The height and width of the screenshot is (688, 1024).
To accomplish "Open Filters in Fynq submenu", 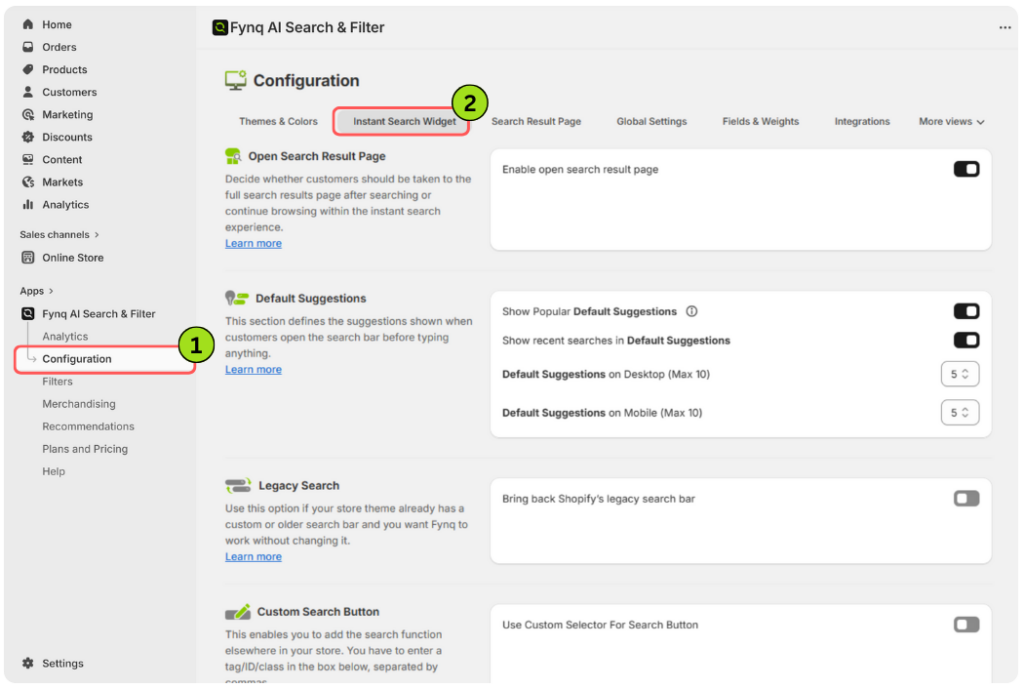I will pyautogui.click(x=57, y=381).
